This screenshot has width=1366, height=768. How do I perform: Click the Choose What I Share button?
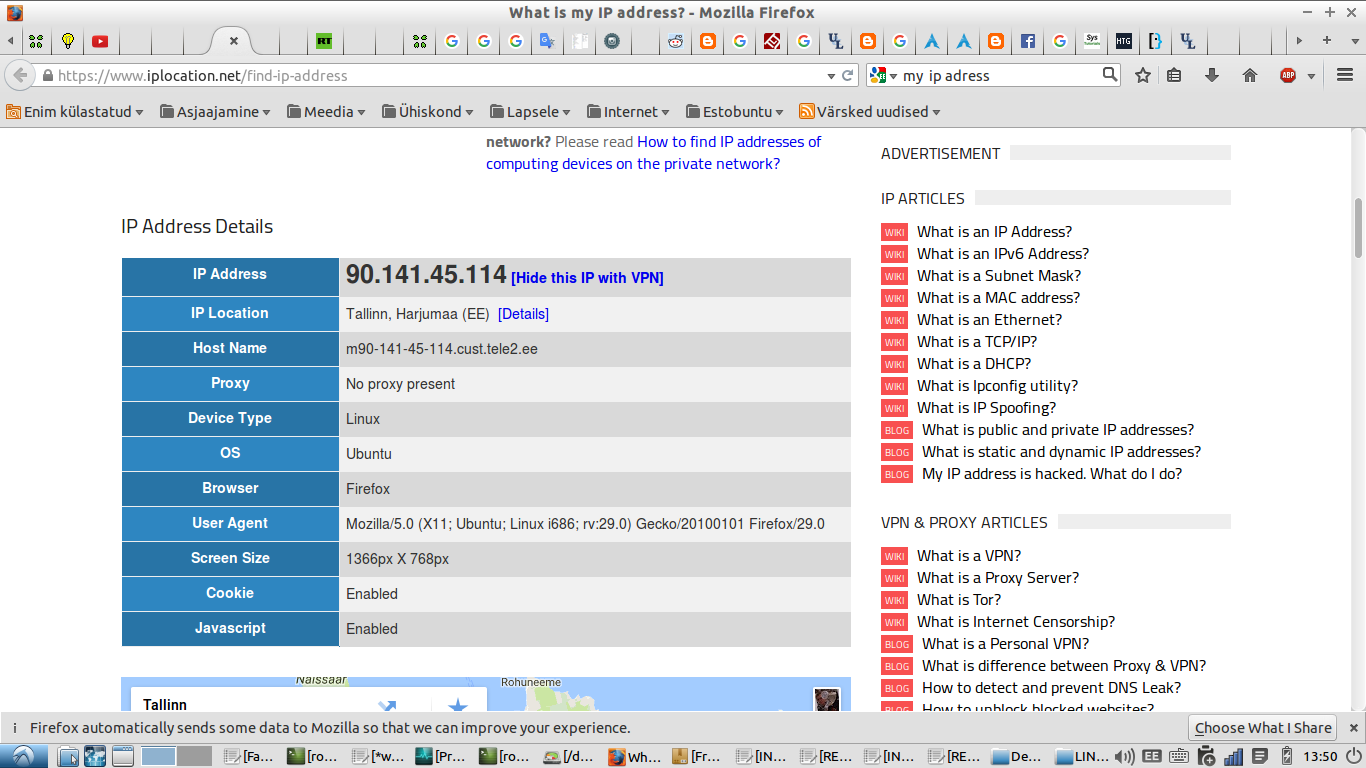coord(1263,728)
